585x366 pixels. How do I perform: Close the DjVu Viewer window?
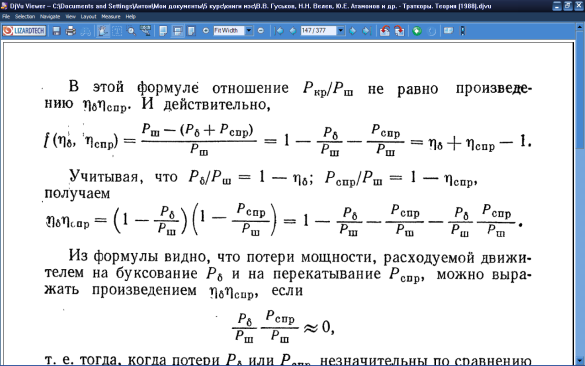click(x=579, y=6)
